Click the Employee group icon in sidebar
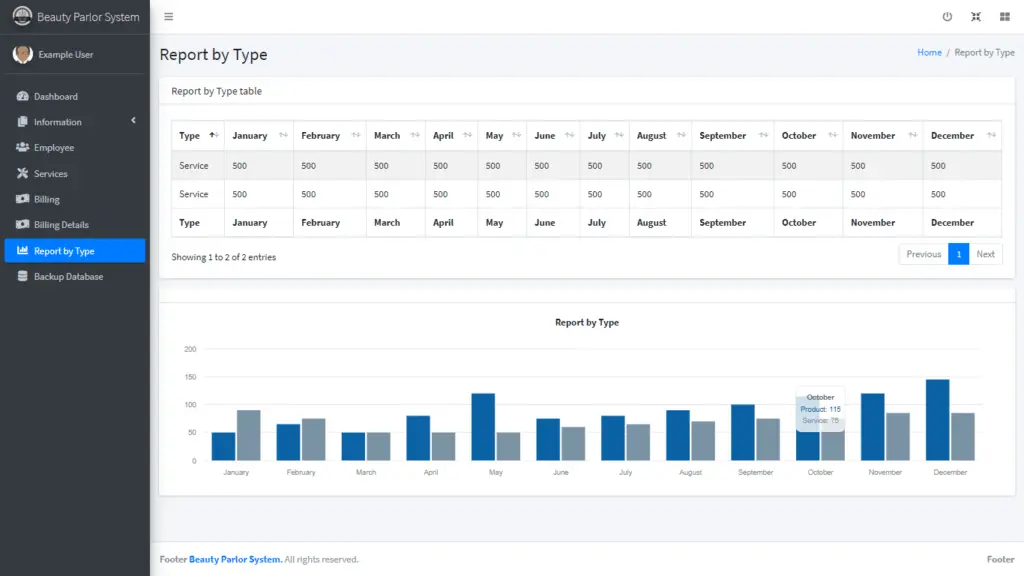Image resolution: width=1024 pixels, height=576 pixels. (23, 147)
